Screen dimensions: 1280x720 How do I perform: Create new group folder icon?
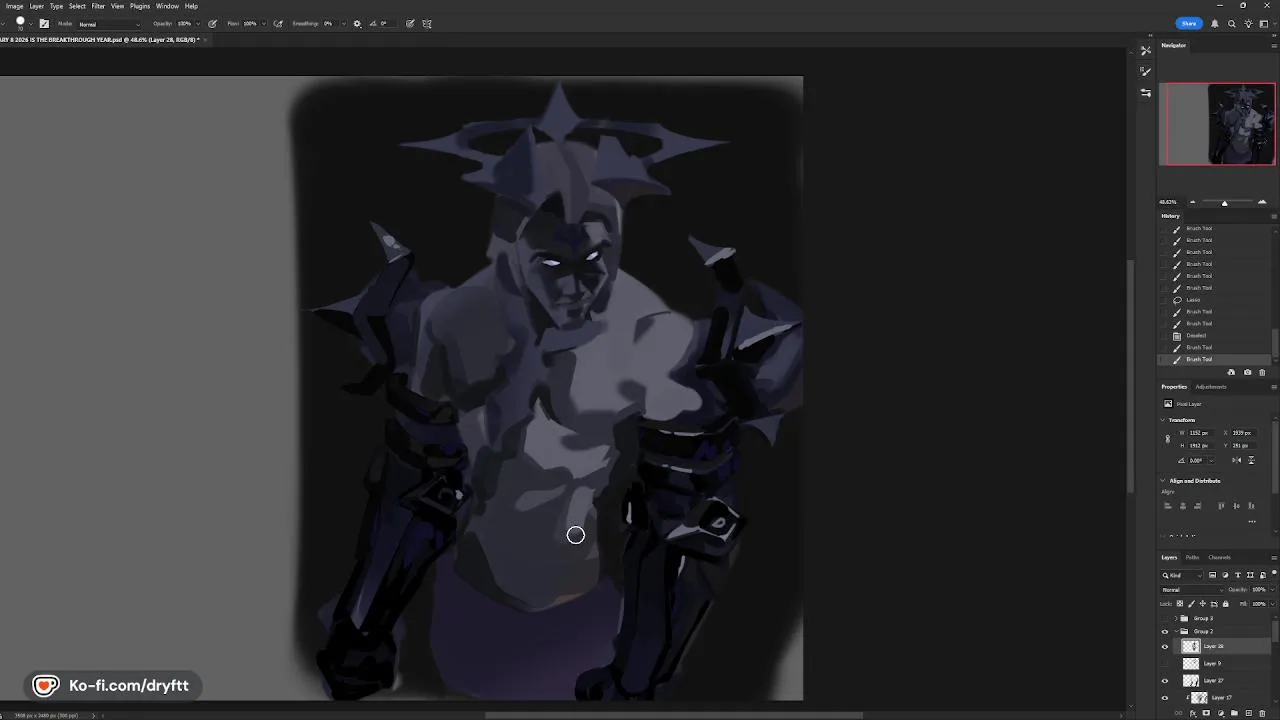[x=1234, y=713]
